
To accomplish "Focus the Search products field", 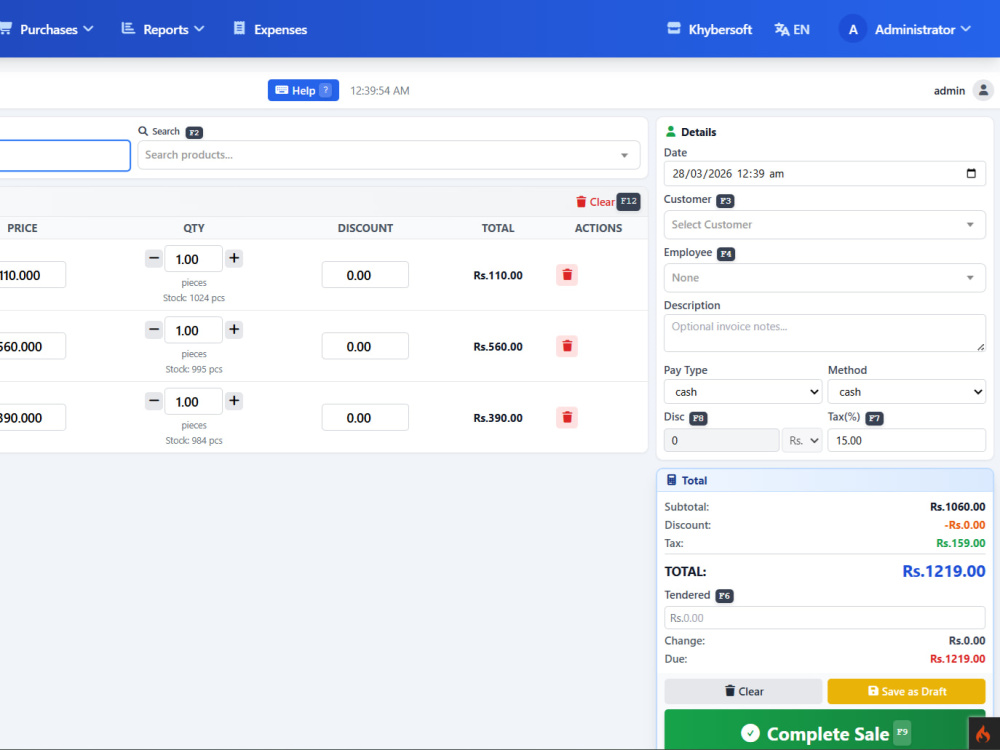I will click(x=388, y=155).
